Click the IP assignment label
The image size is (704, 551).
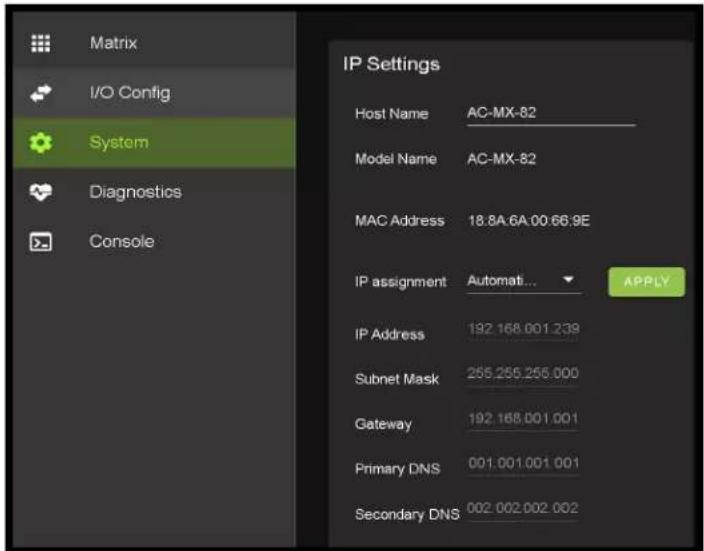(400, 282)
